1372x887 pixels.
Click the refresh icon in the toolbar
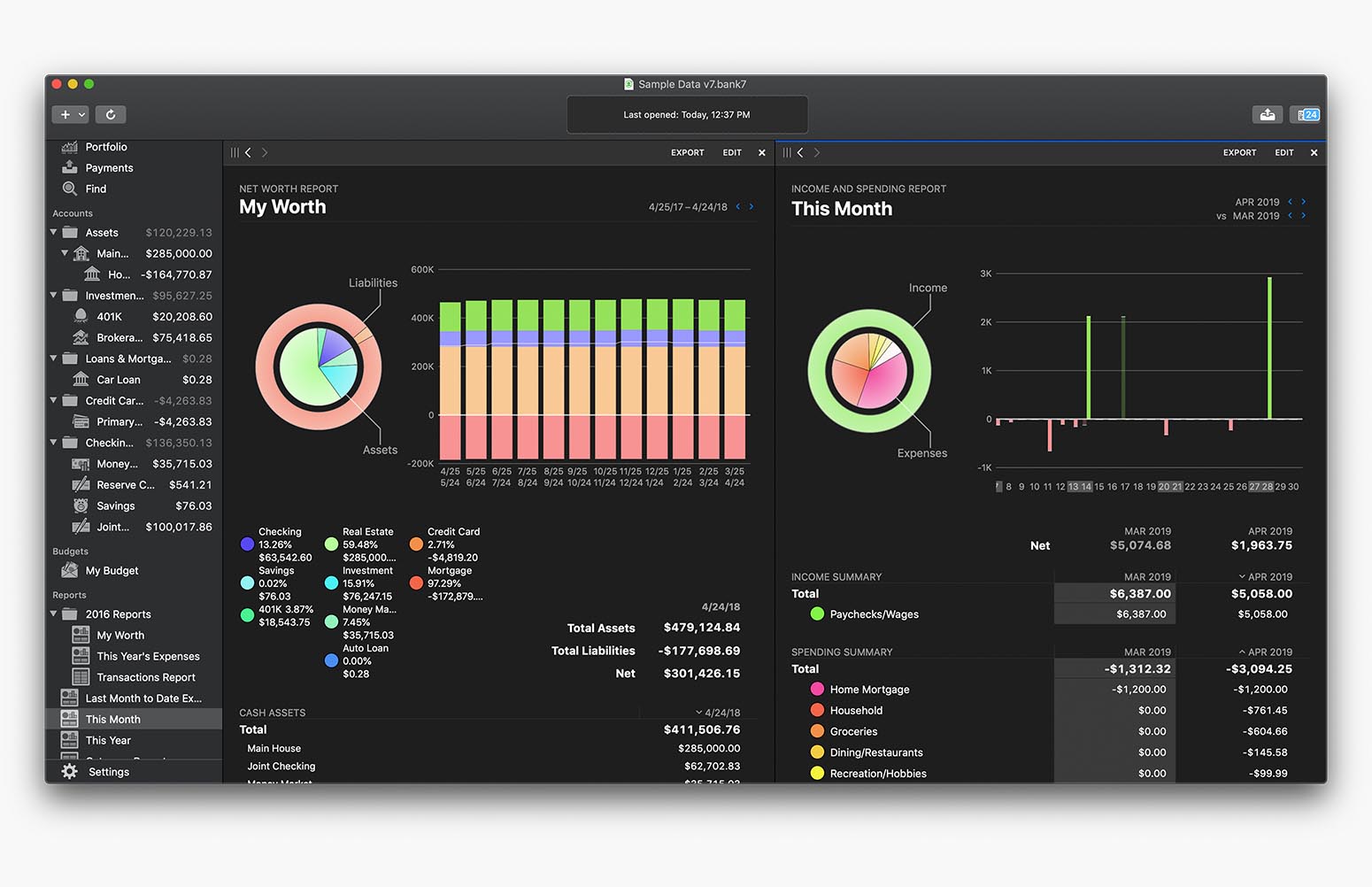point(111,114)
